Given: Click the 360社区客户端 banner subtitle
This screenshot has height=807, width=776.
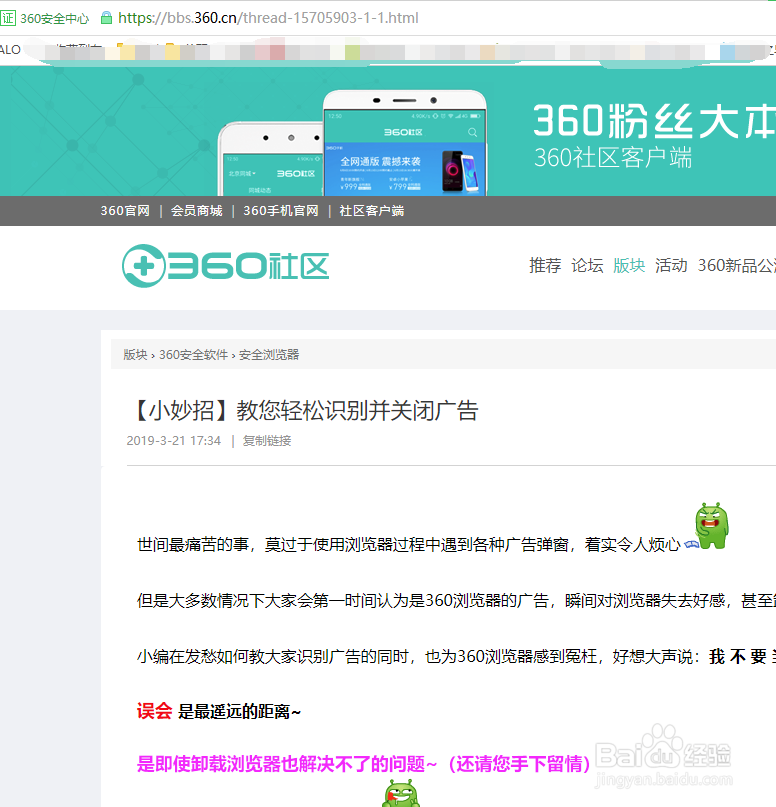Looking at the screenshot, I should [613, 157].
